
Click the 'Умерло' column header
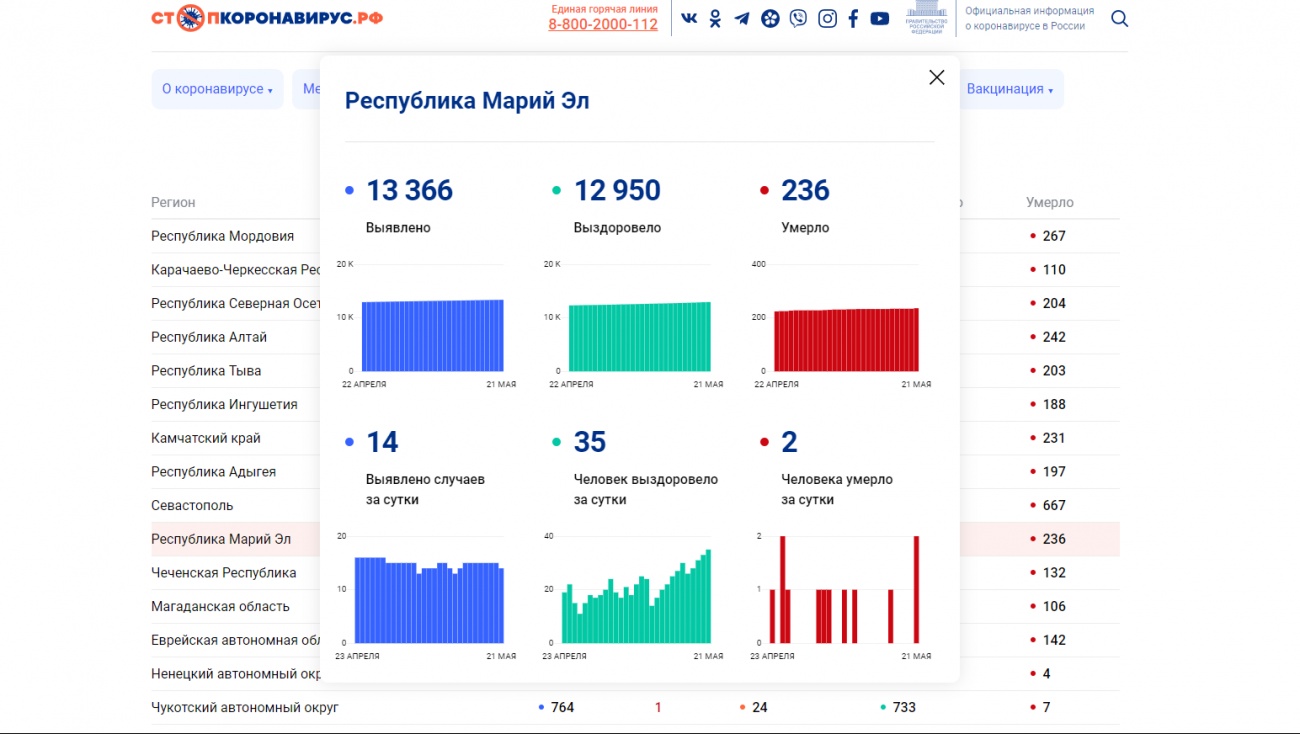pos(1049,202)
